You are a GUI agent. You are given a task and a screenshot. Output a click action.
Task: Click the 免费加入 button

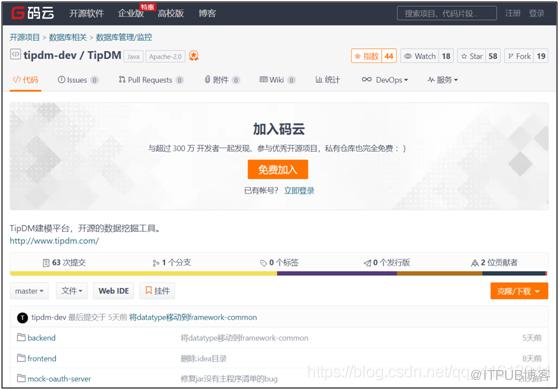[278, 170]
